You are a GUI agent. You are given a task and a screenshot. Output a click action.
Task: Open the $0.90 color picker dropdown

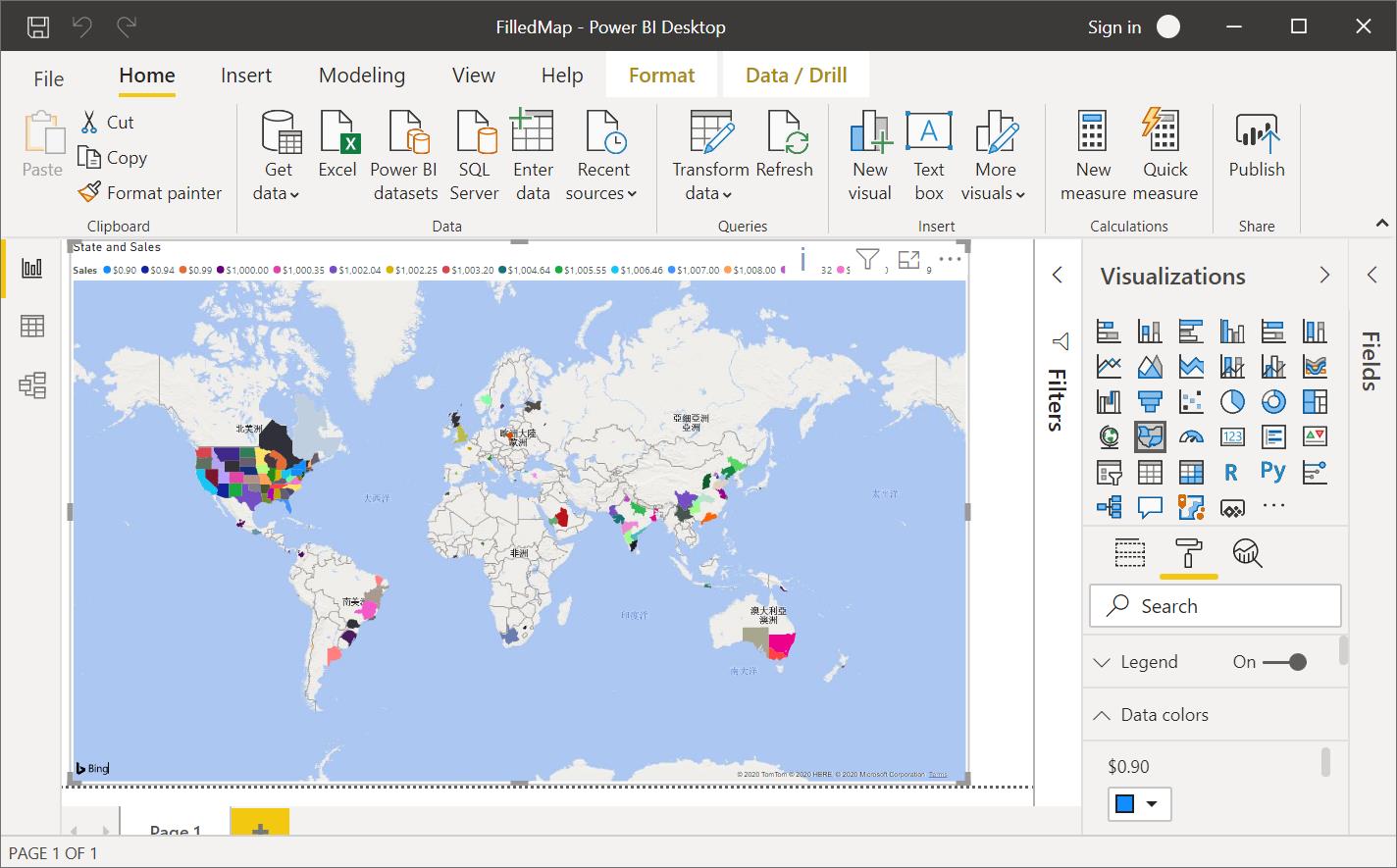pyautogui.click(x=1152, y=804)
